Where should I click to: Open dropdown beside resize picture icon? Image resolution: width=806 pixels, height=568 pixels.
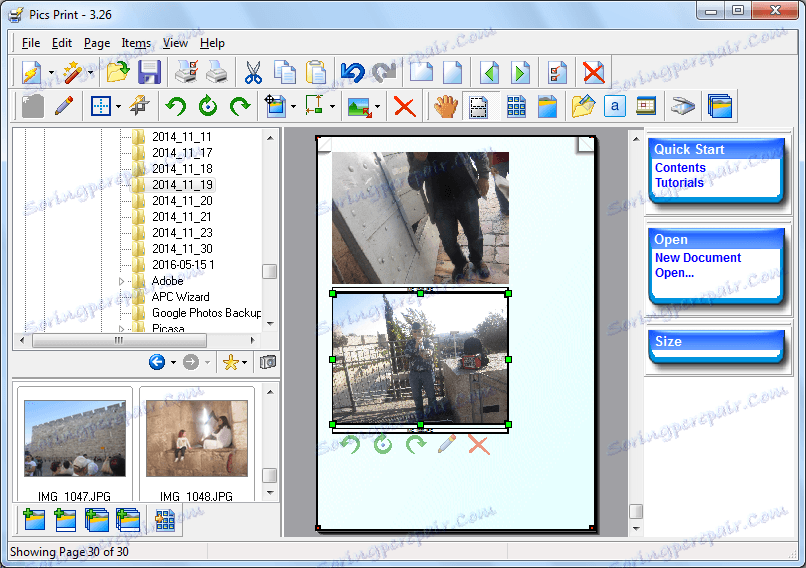377,106
